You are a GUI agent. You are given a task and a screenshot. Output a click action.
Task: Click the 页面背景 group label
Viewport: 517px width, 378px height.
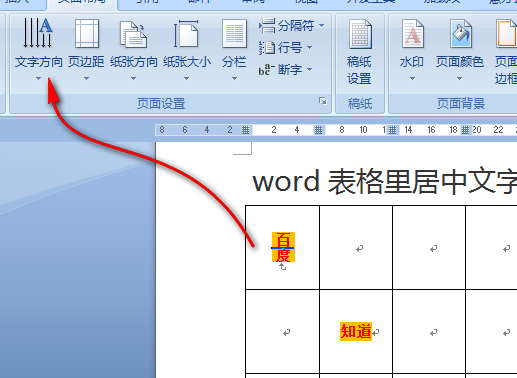coord(461,104)
